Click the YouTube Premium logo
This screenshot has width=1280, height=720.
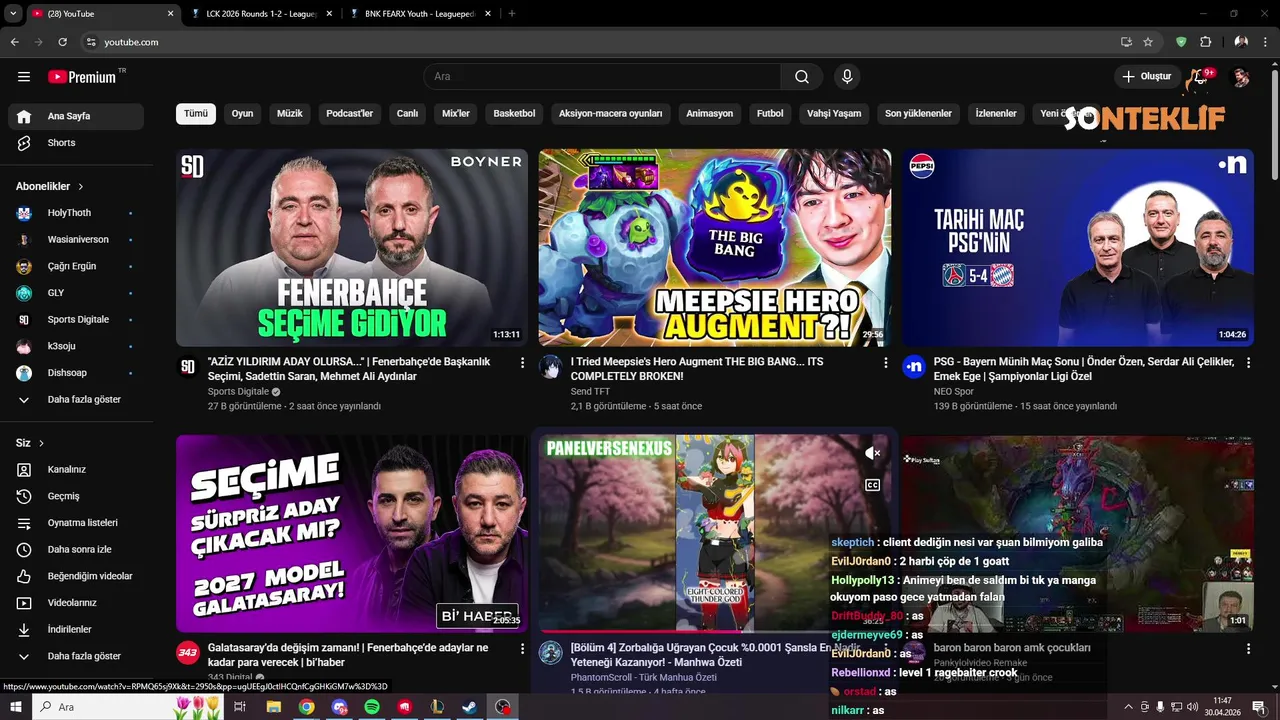82,77
